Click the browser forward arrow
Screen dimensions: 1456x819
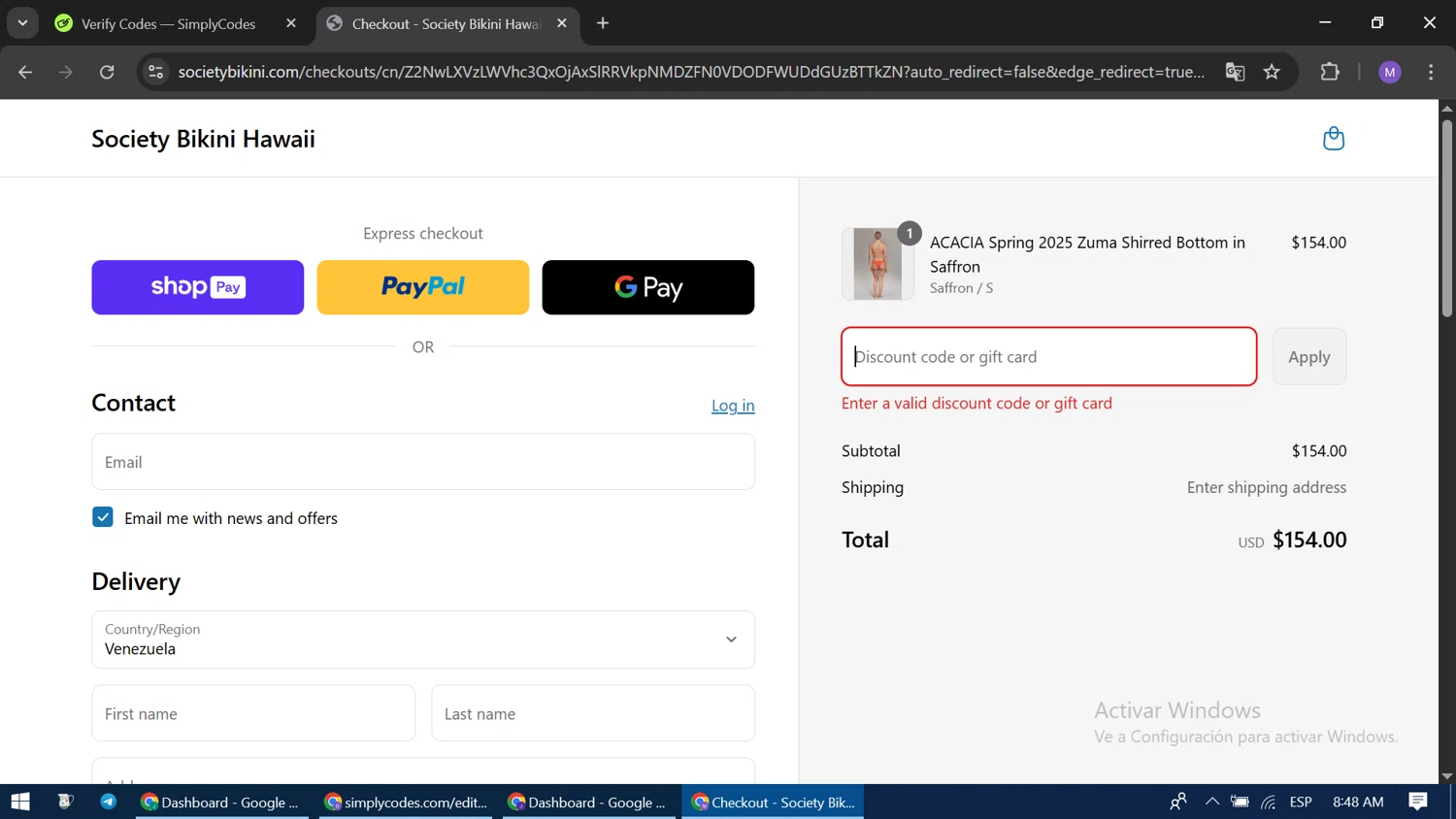(x=66, y=72)
